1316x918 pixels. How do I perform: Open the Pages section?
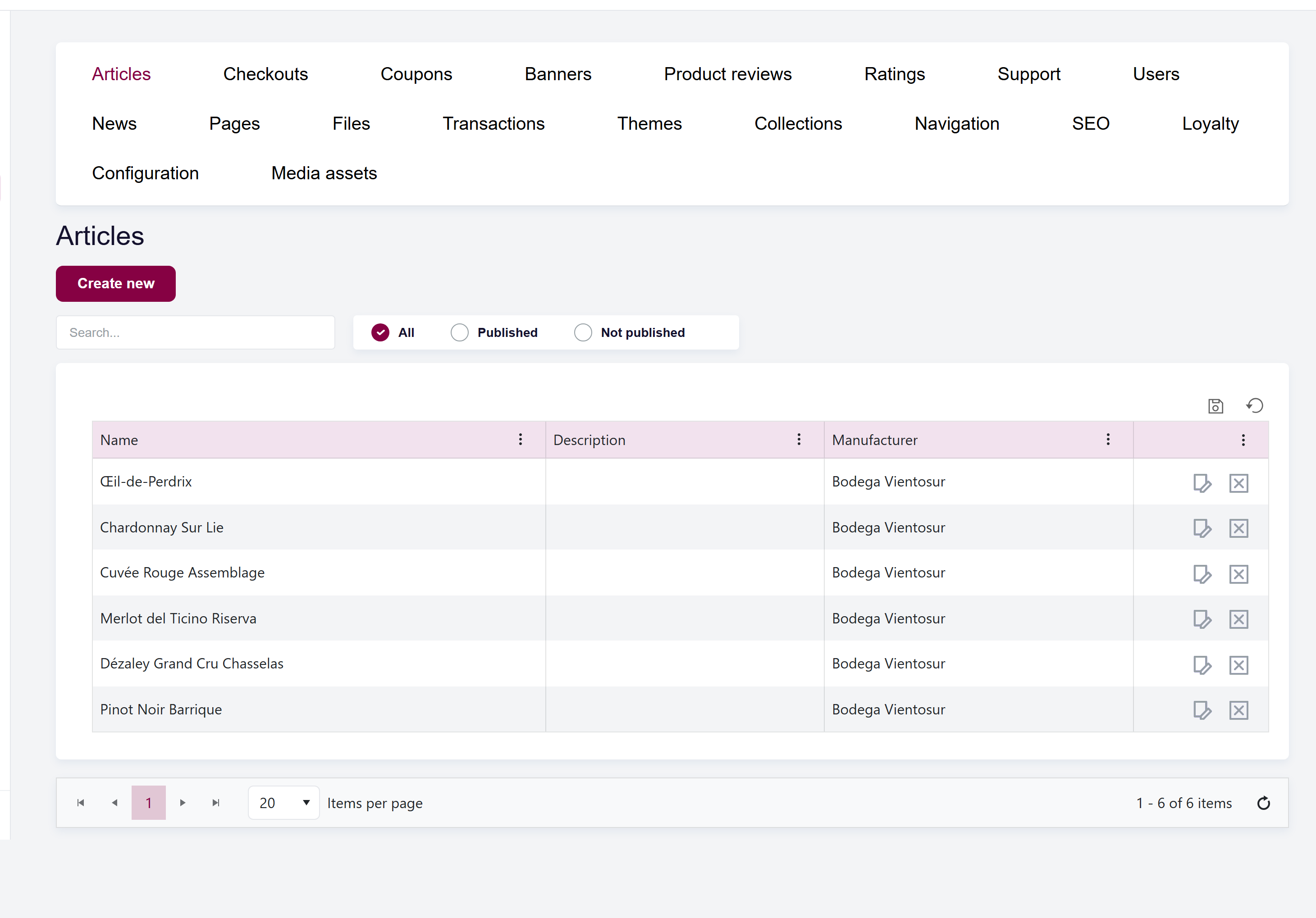pos(234,124)
